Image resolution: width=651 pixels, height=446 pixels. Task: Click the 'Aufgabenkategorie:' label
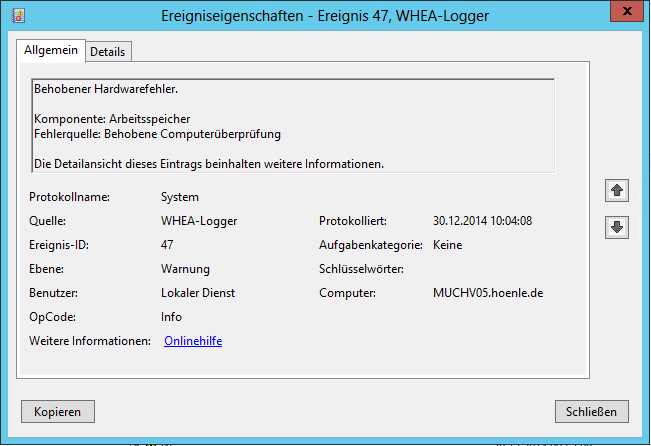point(371,245)
